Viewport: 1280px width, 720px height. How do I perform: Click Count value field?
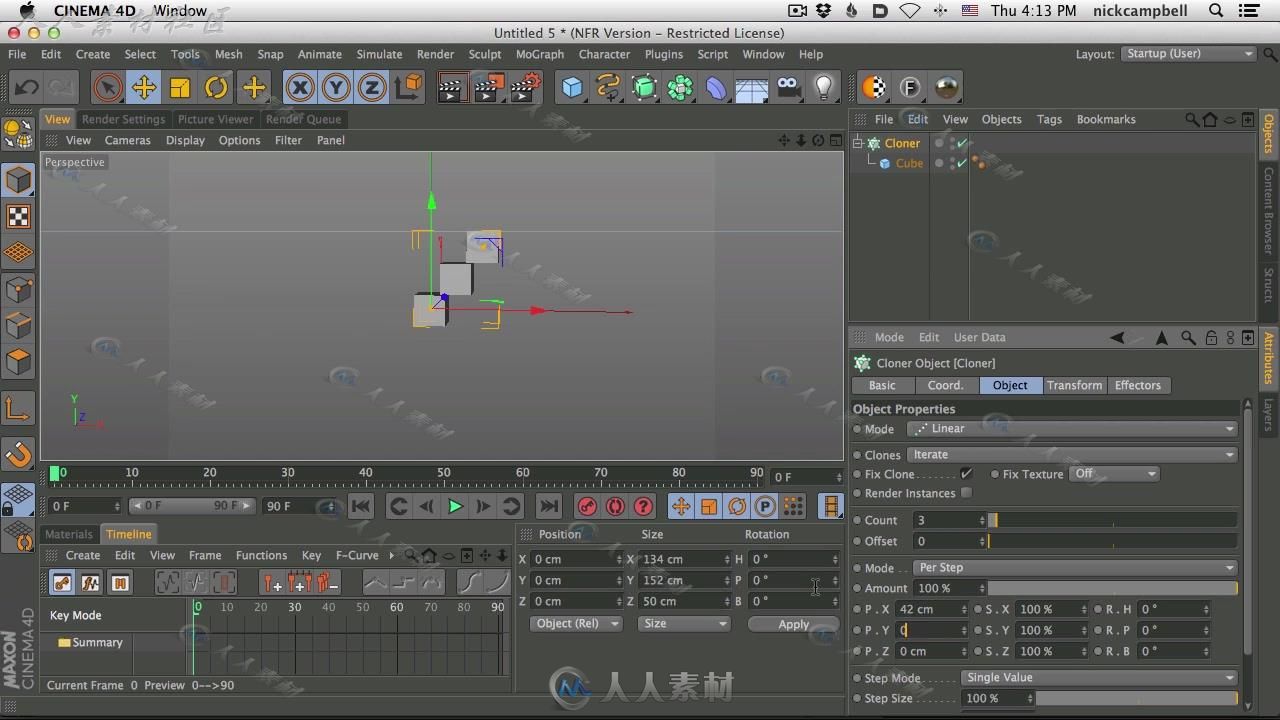(x=950, y=520)
